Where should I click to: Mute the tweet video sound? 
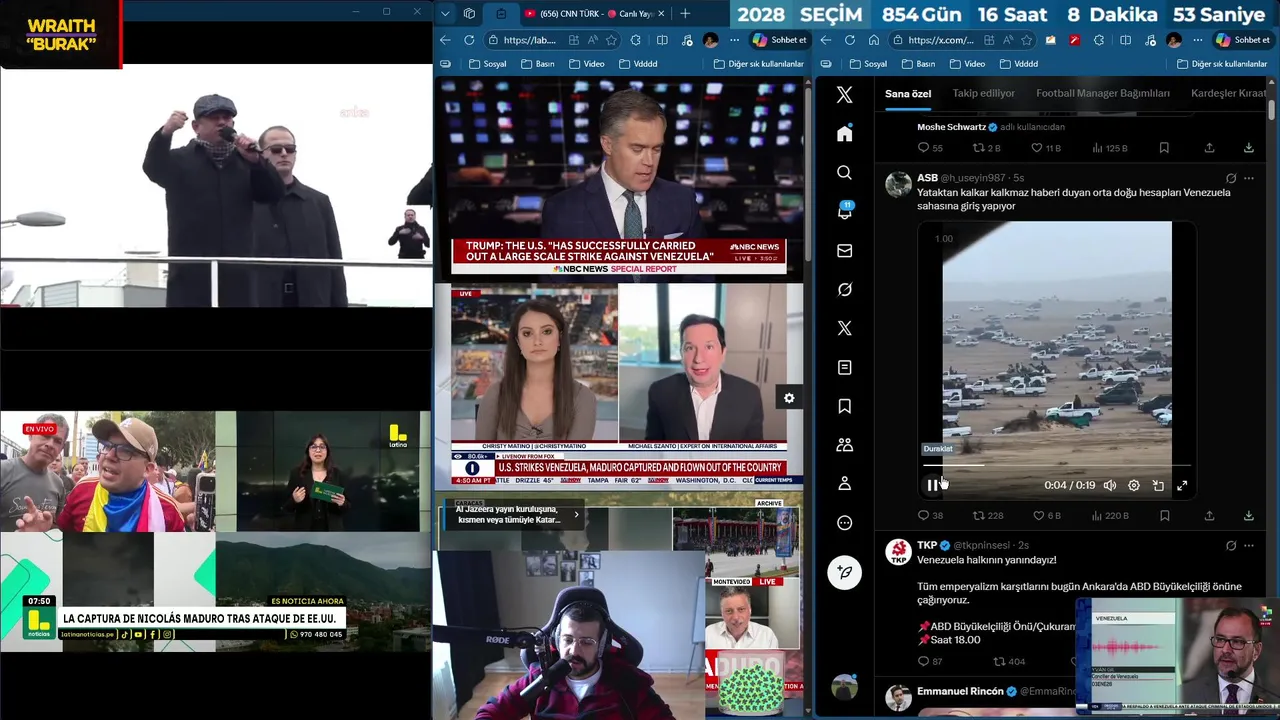tap(1110, 485)
